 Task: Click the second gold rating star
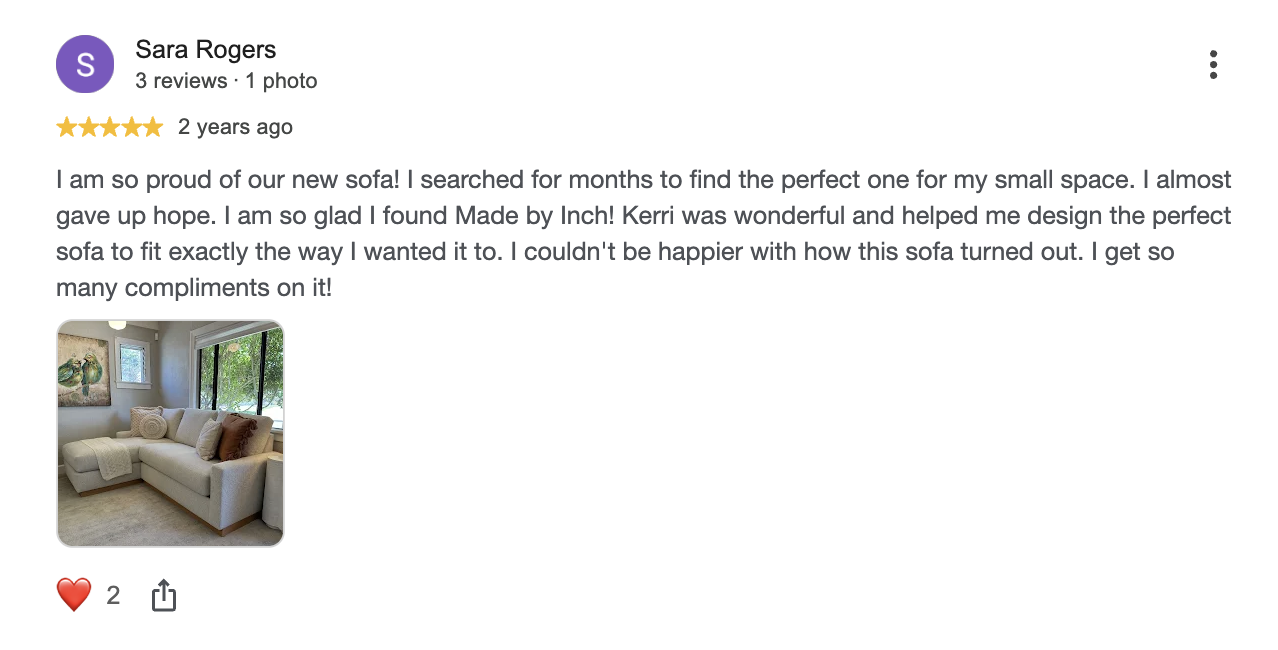pyautogui.click(x=88, y=127)
